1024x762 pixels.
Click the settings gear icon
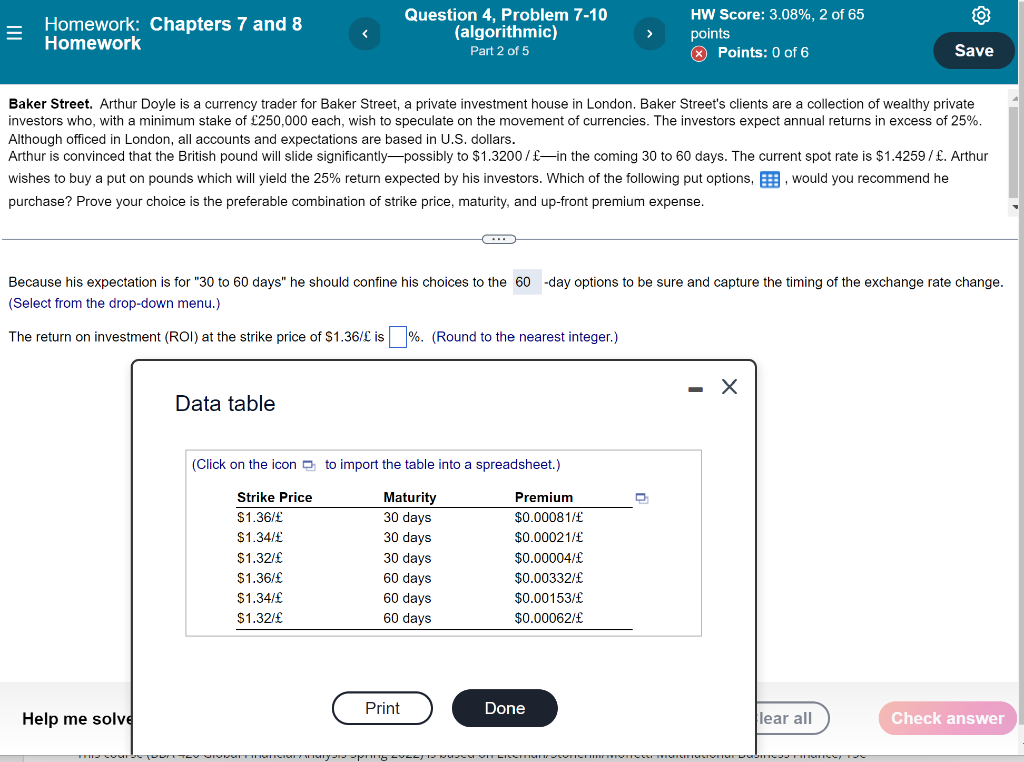(981, 15)
